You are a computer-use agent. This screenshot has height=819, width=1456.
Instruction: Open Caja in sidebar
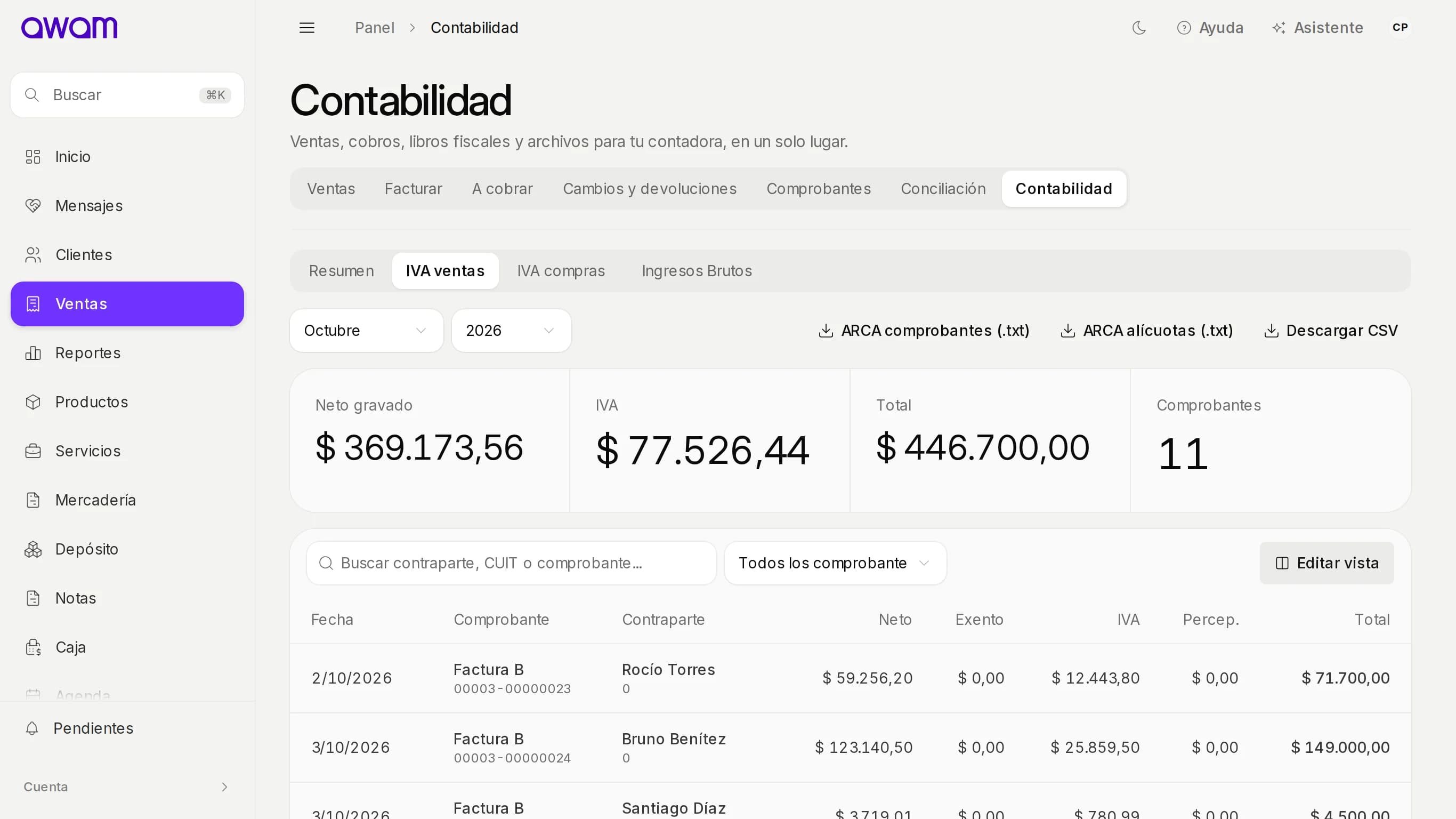point(127,648)
